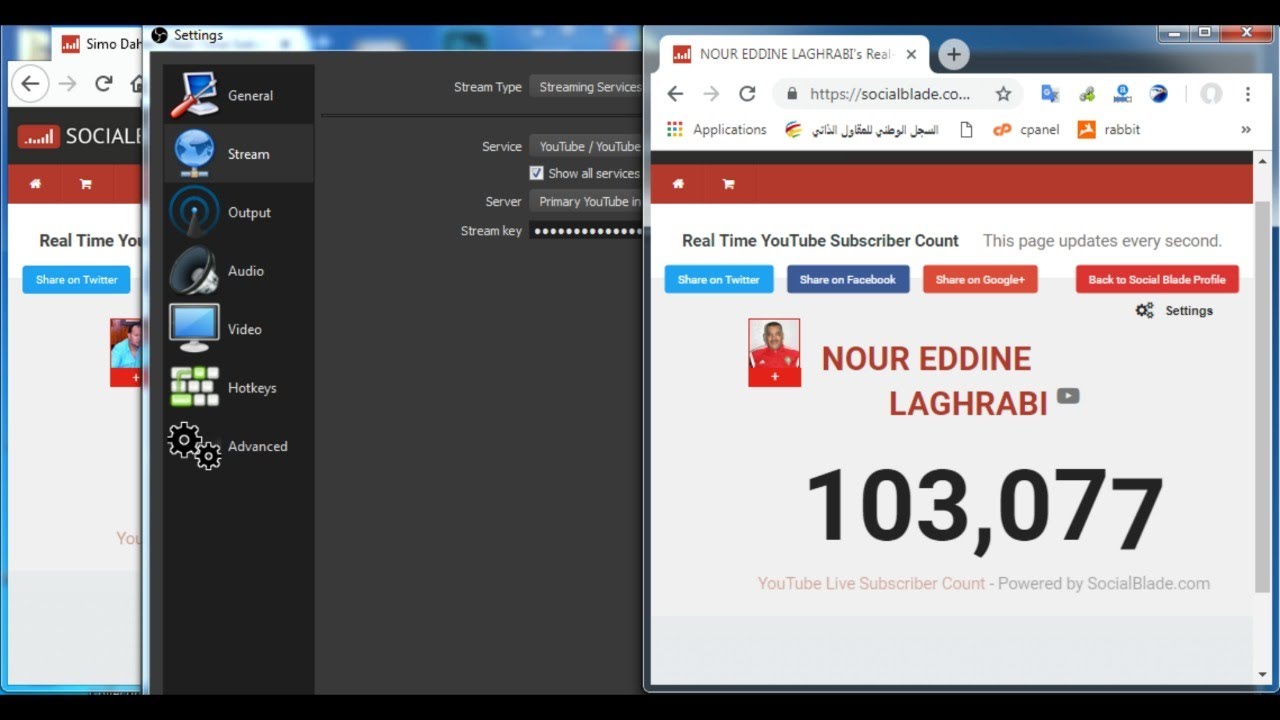Image resolution: width=1280 pixels, height=720 pixels.
Task: Select the Stream settings section
Action: (238, 154)
